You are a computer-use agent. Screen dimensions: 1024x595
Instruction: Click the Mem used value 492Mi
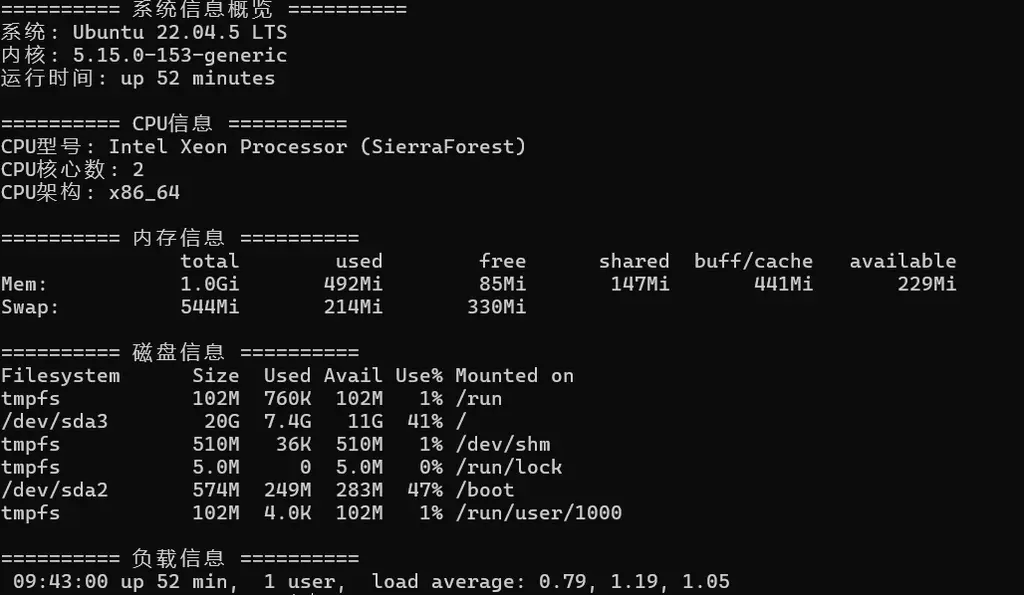tap(353, 284)
